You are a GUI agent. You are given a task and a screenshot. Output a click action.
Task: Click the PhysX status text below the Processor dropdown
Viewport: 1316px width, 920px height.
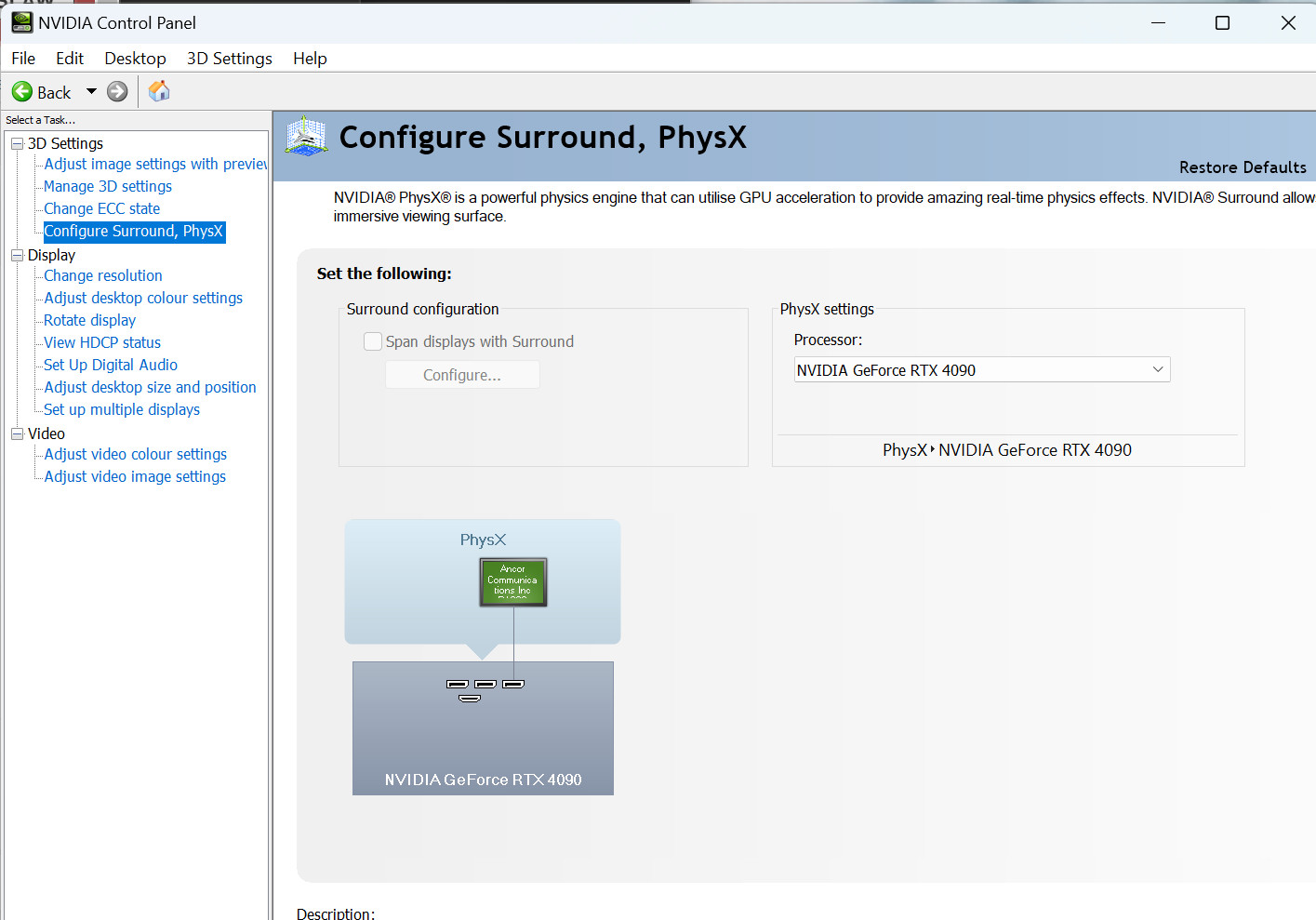pyautogui.click(x=1007, y=450)
